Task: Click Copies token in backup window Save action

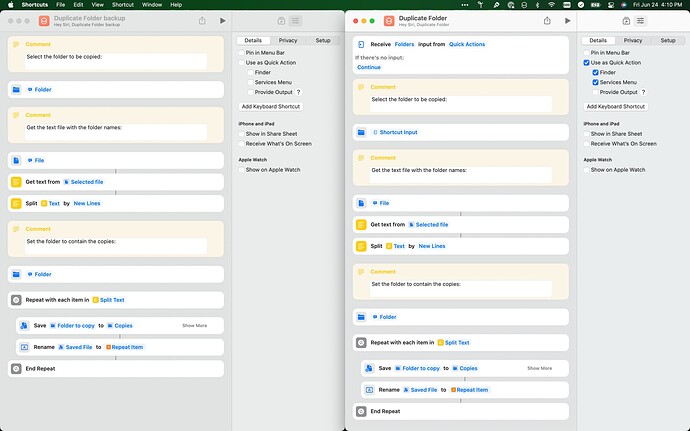Action: [120, 325]
